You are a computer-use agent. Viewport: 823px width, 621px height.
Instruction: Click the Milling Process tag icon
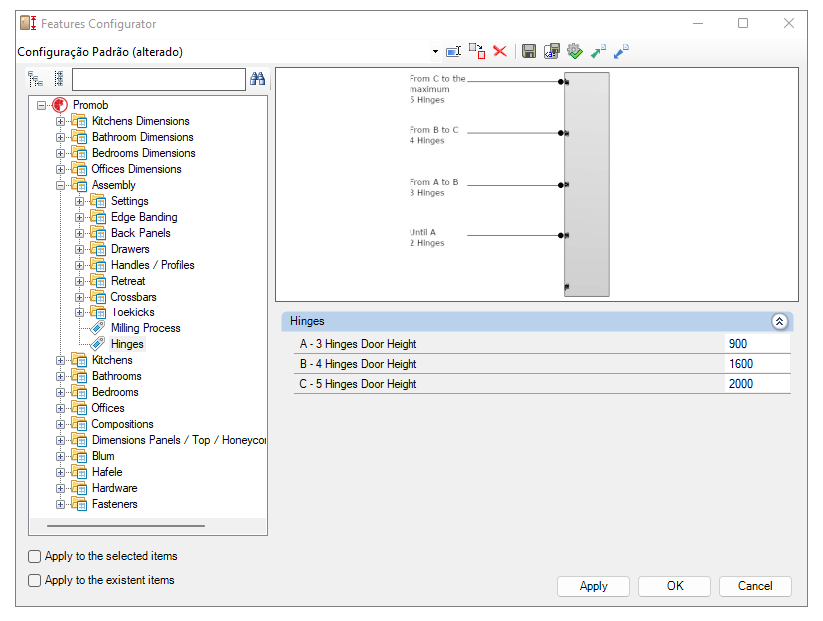coord(98,328)
